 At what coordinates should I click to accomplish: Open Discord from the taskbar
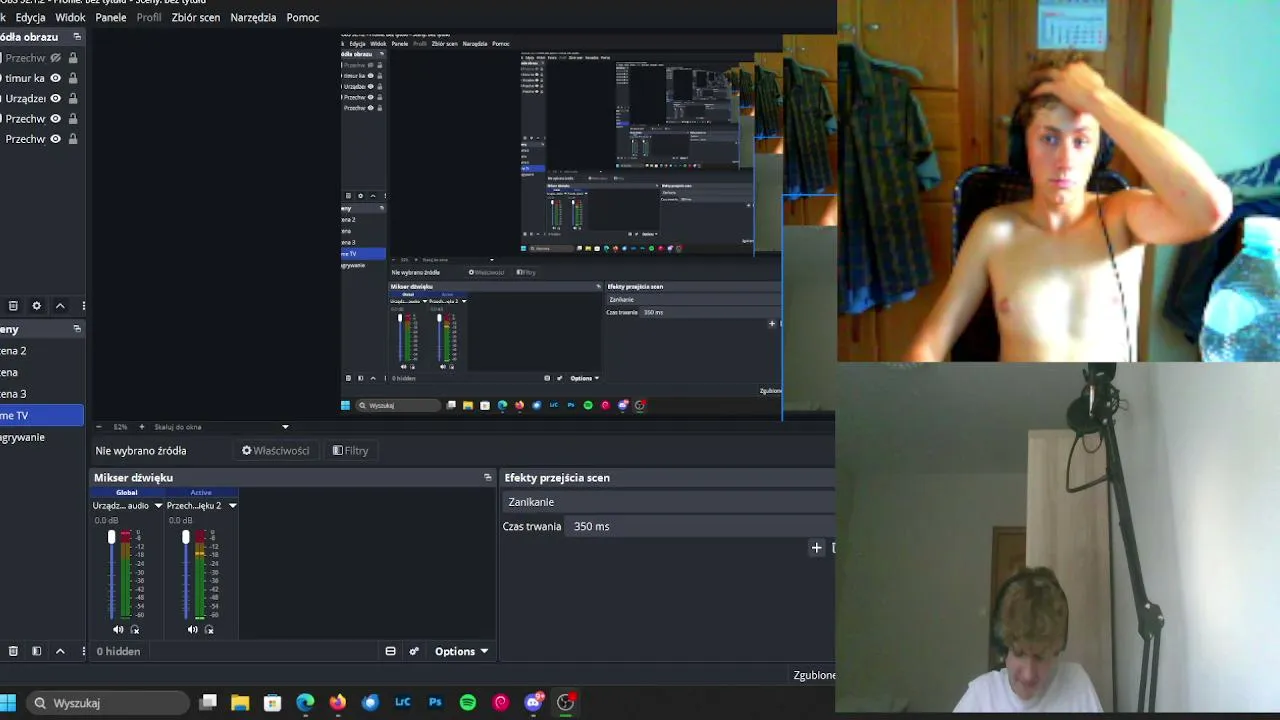pyautogui.click(x=533, y=702)
